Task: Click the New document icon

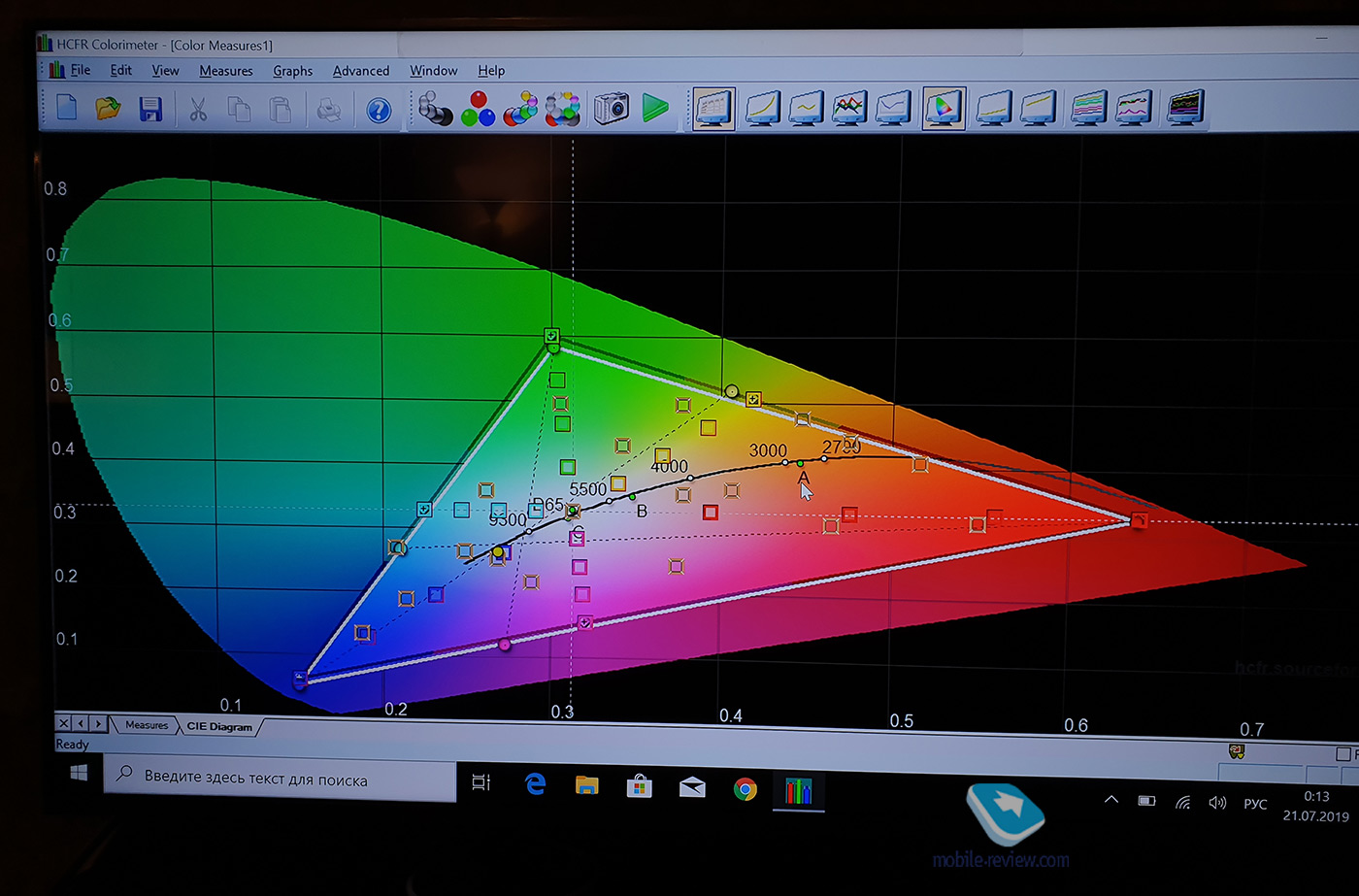Action: click(x=66, y=108)
